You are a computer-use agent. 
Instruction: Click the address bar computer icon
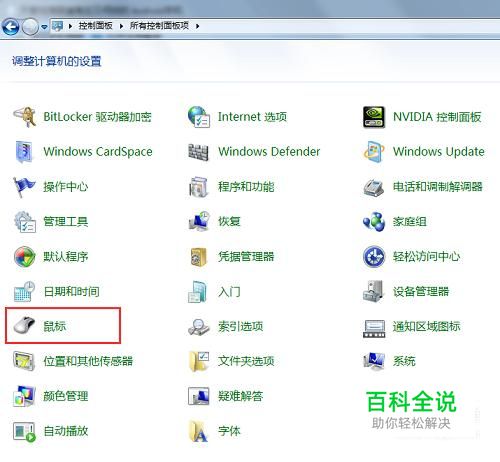pyautogui.click(x=58, y=26)
